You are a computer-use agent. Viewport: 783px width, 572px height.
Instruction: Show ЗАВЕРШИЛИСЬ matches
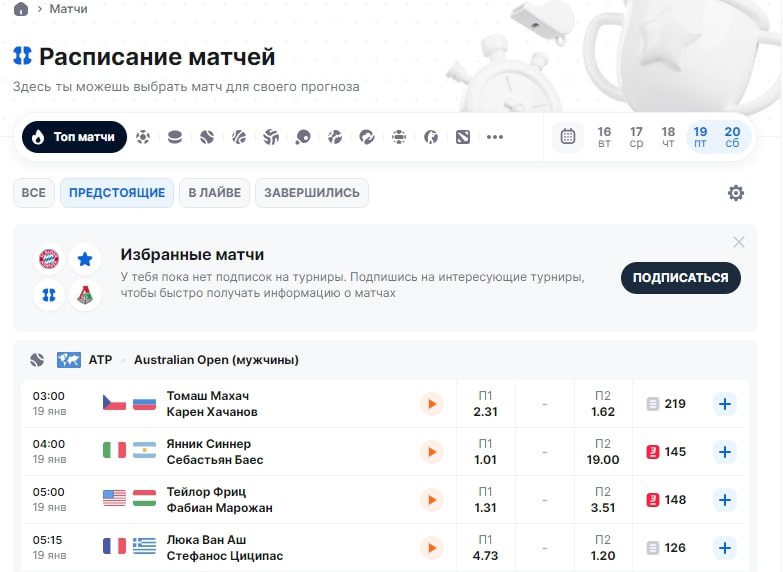312,193
